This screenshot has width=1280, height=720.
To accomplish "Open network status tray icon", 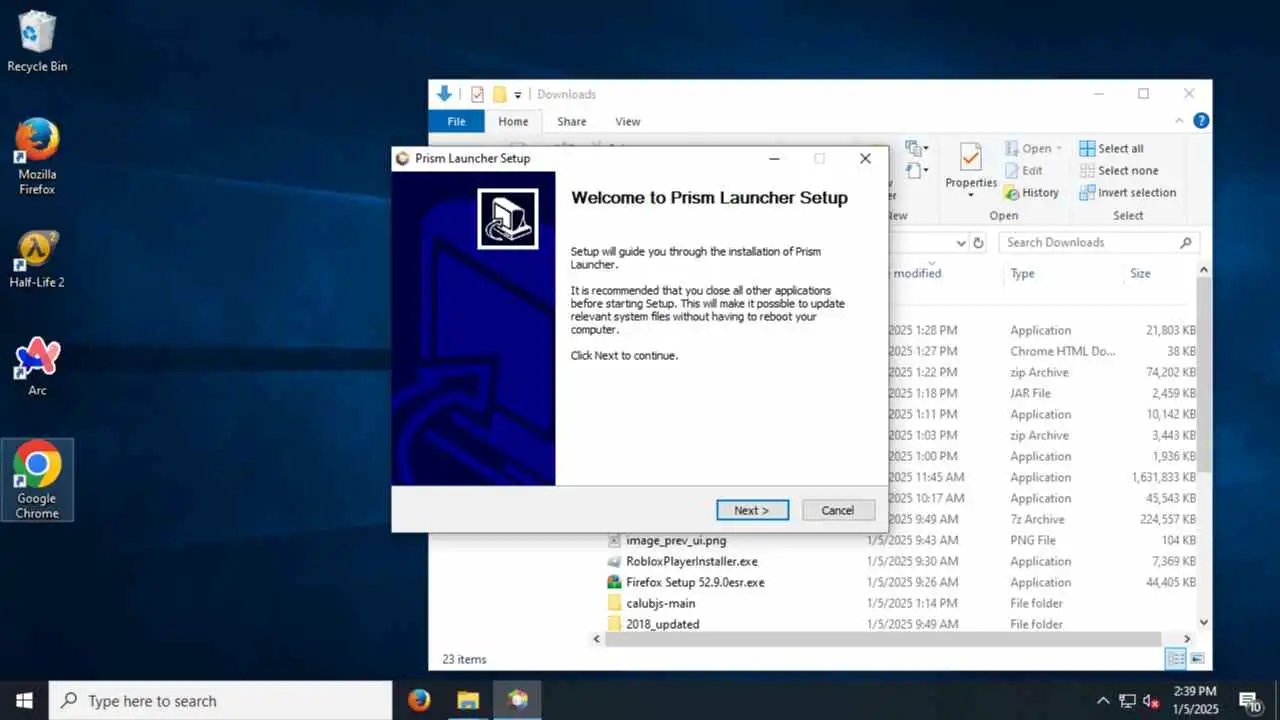I will pos(1127,701).
